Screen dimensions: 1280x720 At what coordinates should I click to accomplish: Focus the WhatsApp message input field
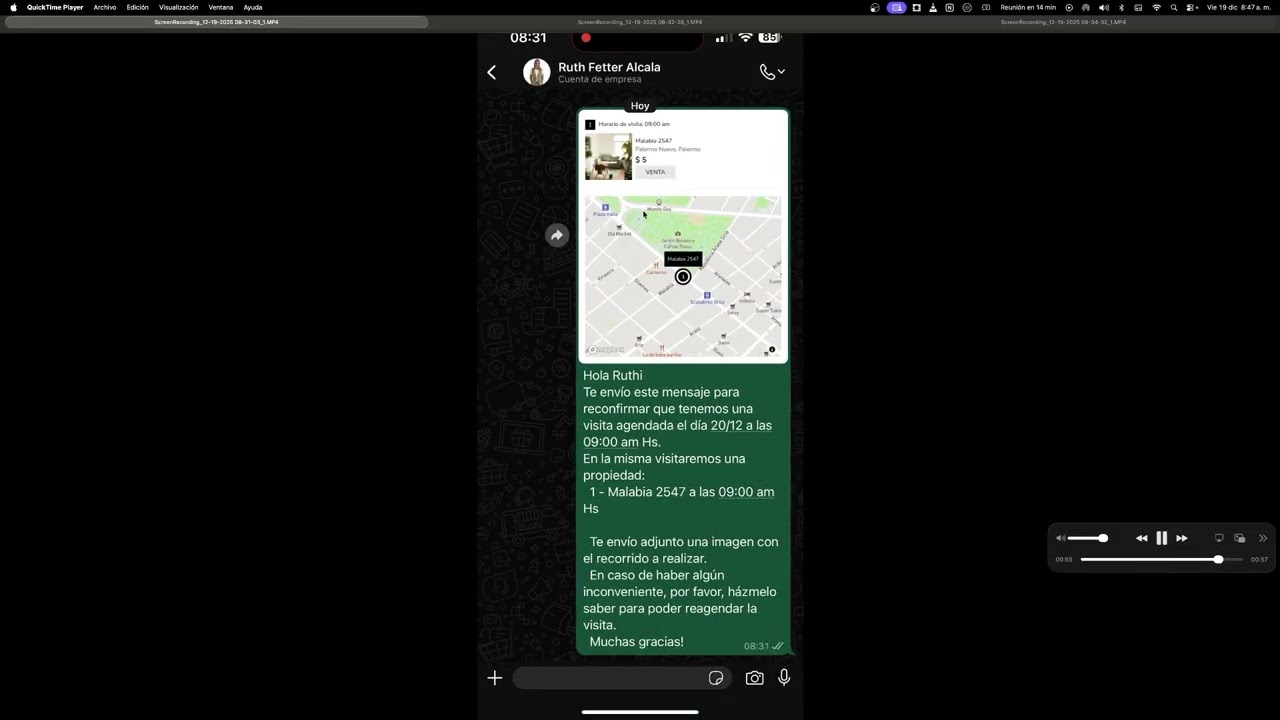(x=622, y=678)
